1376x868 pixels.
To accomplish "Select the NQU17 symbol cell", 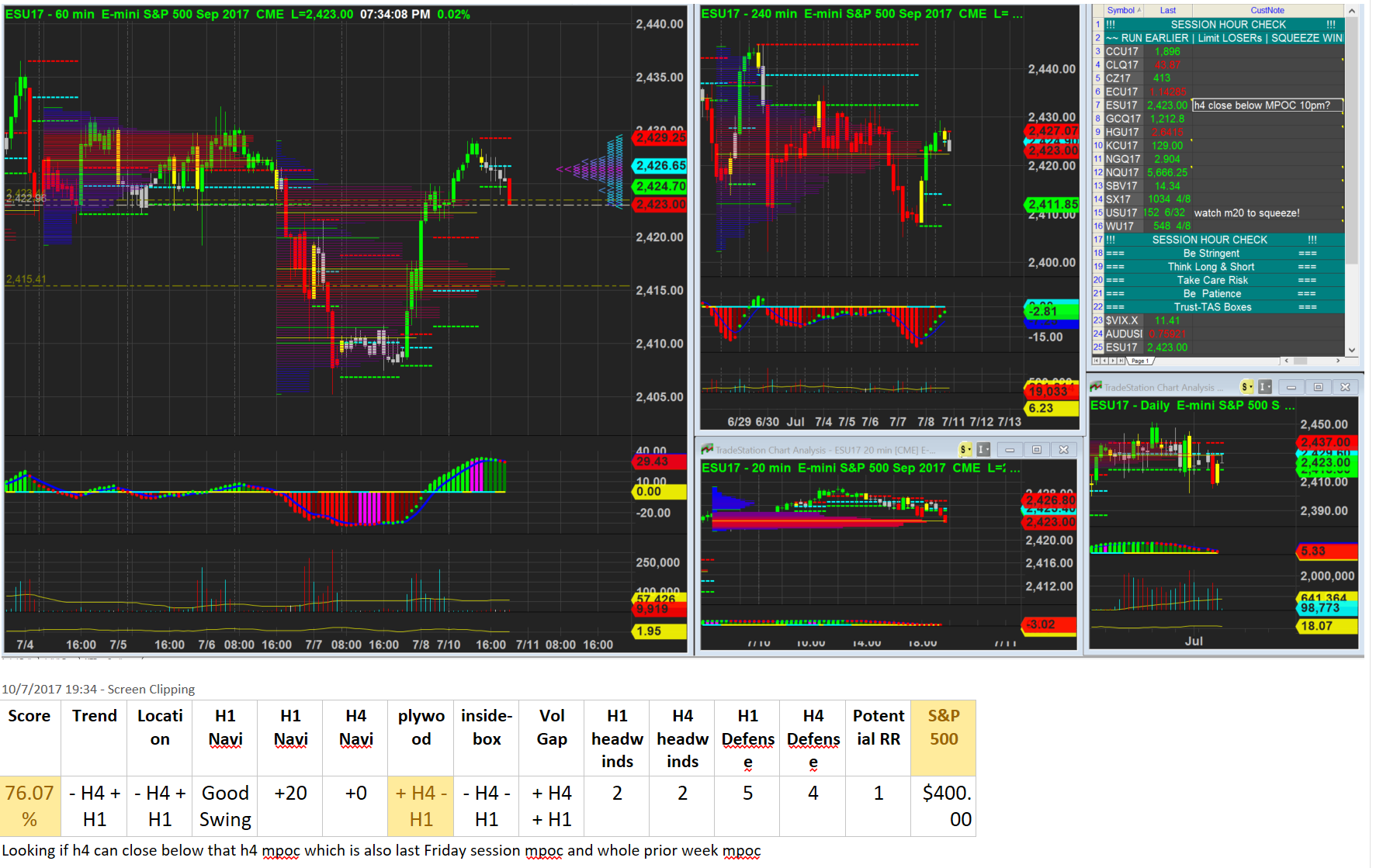I will pos(1123,173).
